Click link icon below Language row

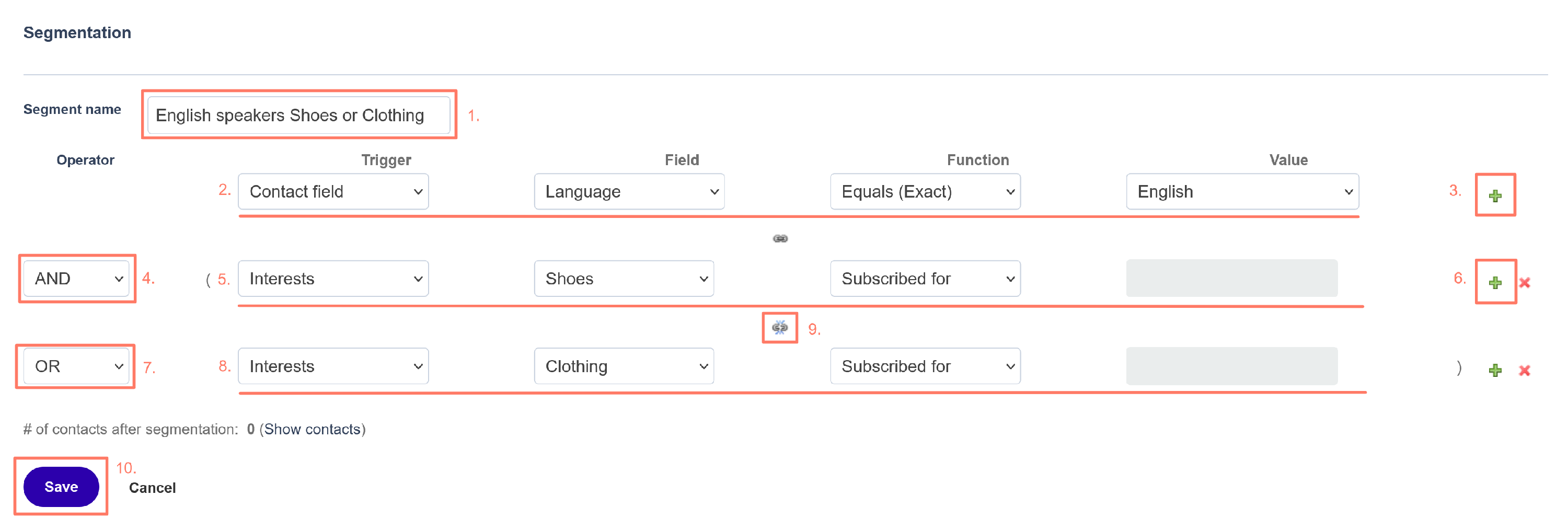[x=780, y=238]
